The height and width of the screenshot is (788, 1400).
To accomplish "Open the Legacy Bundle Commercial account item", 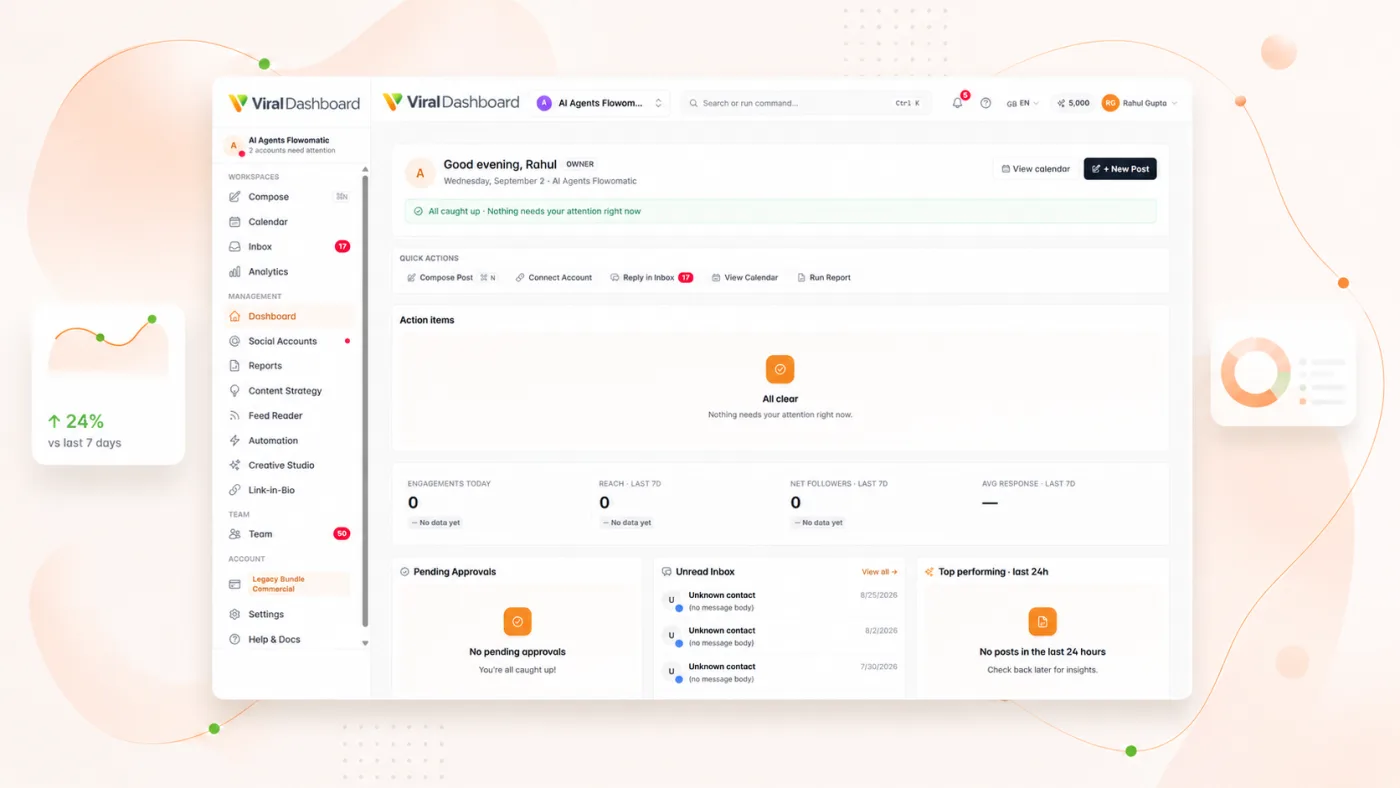I will click(x=290, y=584).
